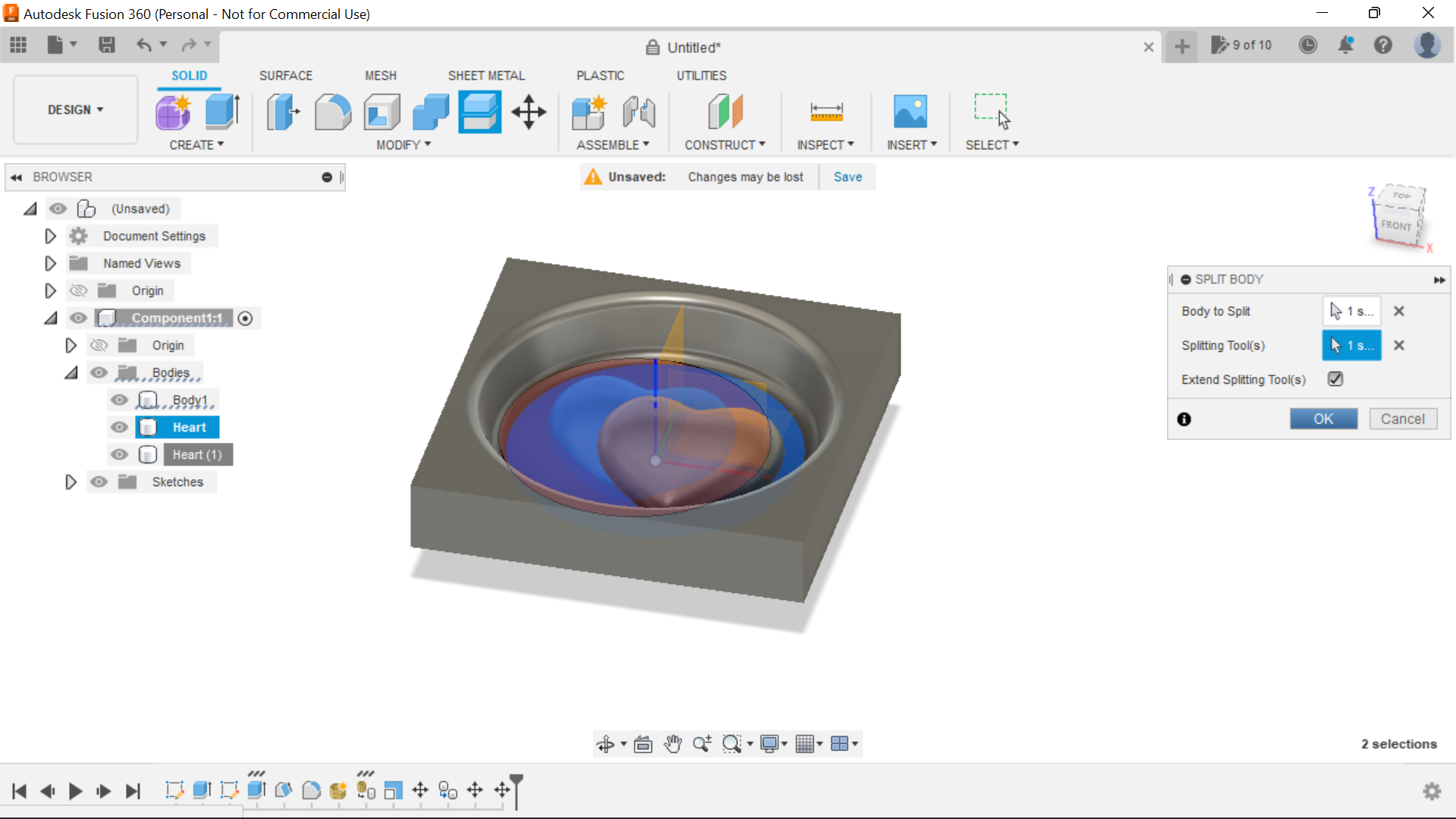Viewport: 1456px width, 819px height.
Task: Enable Extend Splitting Tool(s) checkbox
Action: click(1335, 379)
